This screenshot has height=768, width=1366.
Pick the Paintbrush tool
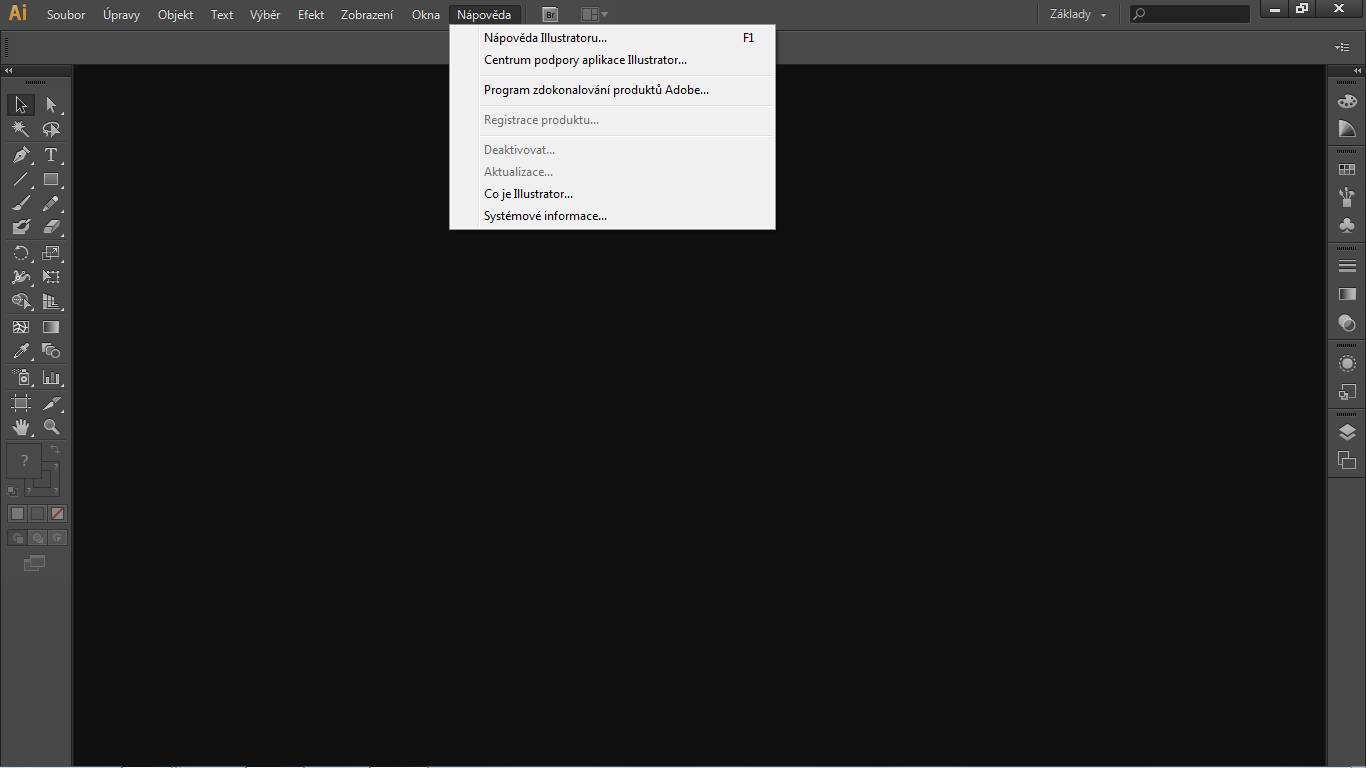point(21,203)
